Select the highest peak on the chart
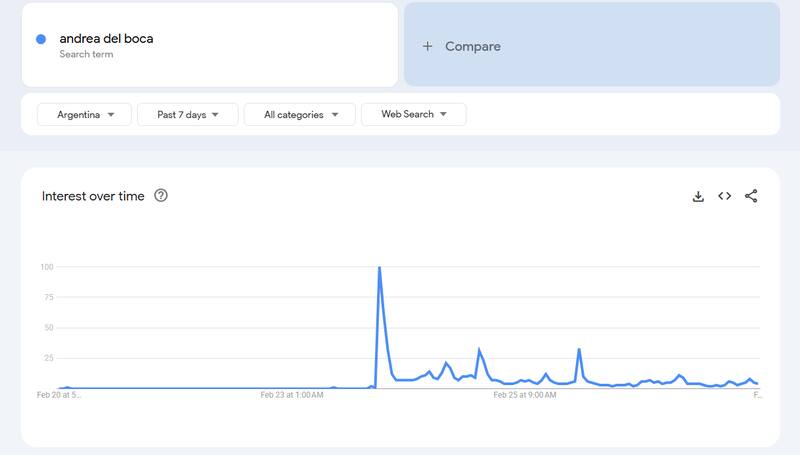Viewport: 800px width, 455px height. [379, 268]
